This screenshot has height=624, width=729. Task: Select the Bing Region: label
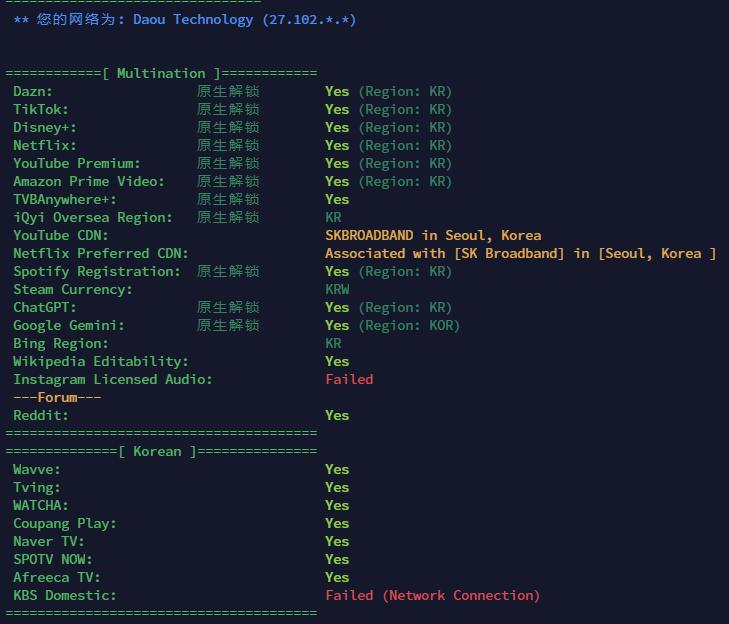[60, 344]
